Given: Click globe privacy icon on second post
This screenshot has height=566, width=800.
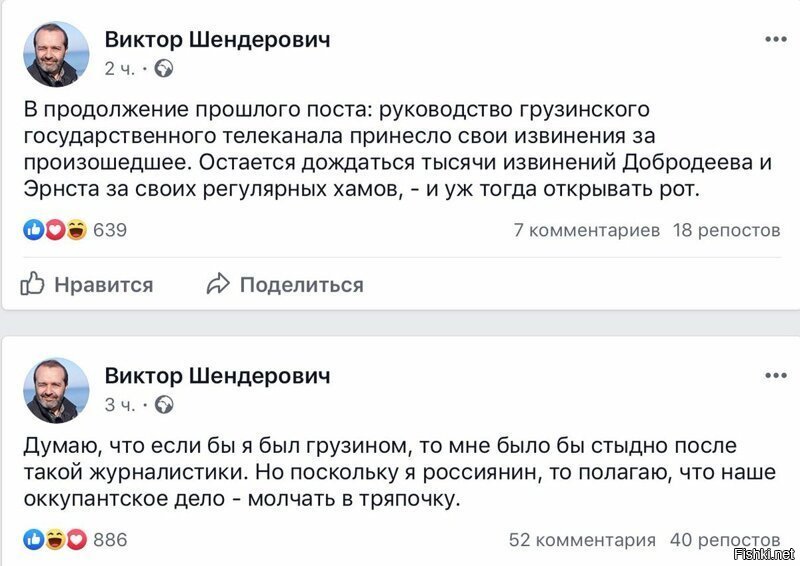Looking at the screenshot, I should point(164,405).
